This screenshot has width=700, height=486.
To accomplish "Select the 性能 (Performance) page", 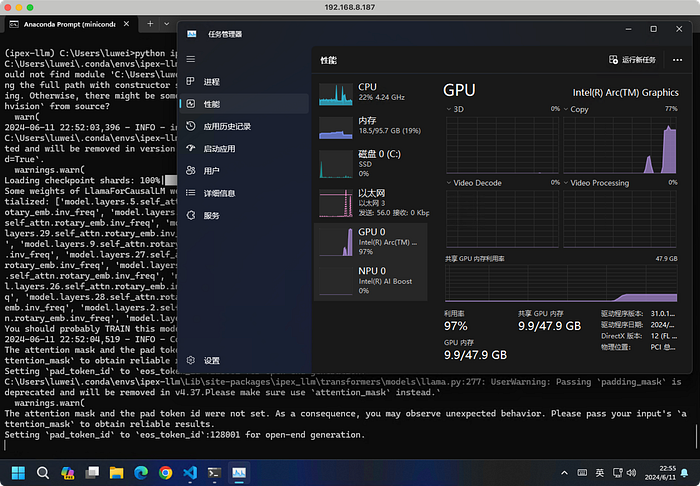I will [244, 104].
